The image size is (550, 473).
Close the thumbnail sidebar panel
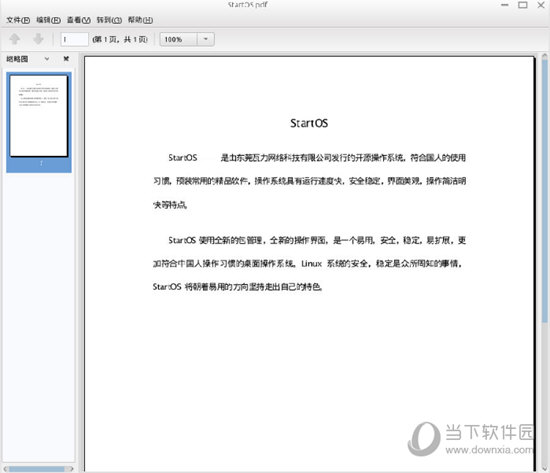66,59
